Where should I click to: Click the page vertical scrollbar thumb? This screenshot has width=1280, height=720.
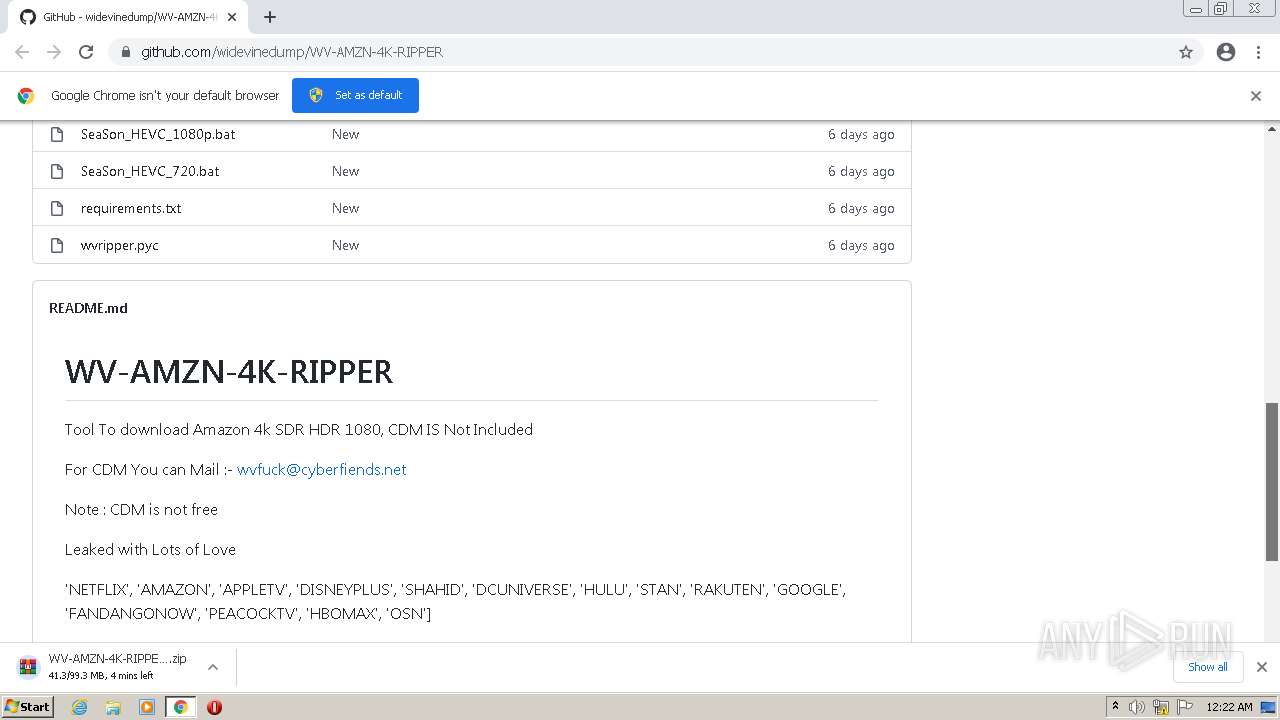pos(1272,481)
